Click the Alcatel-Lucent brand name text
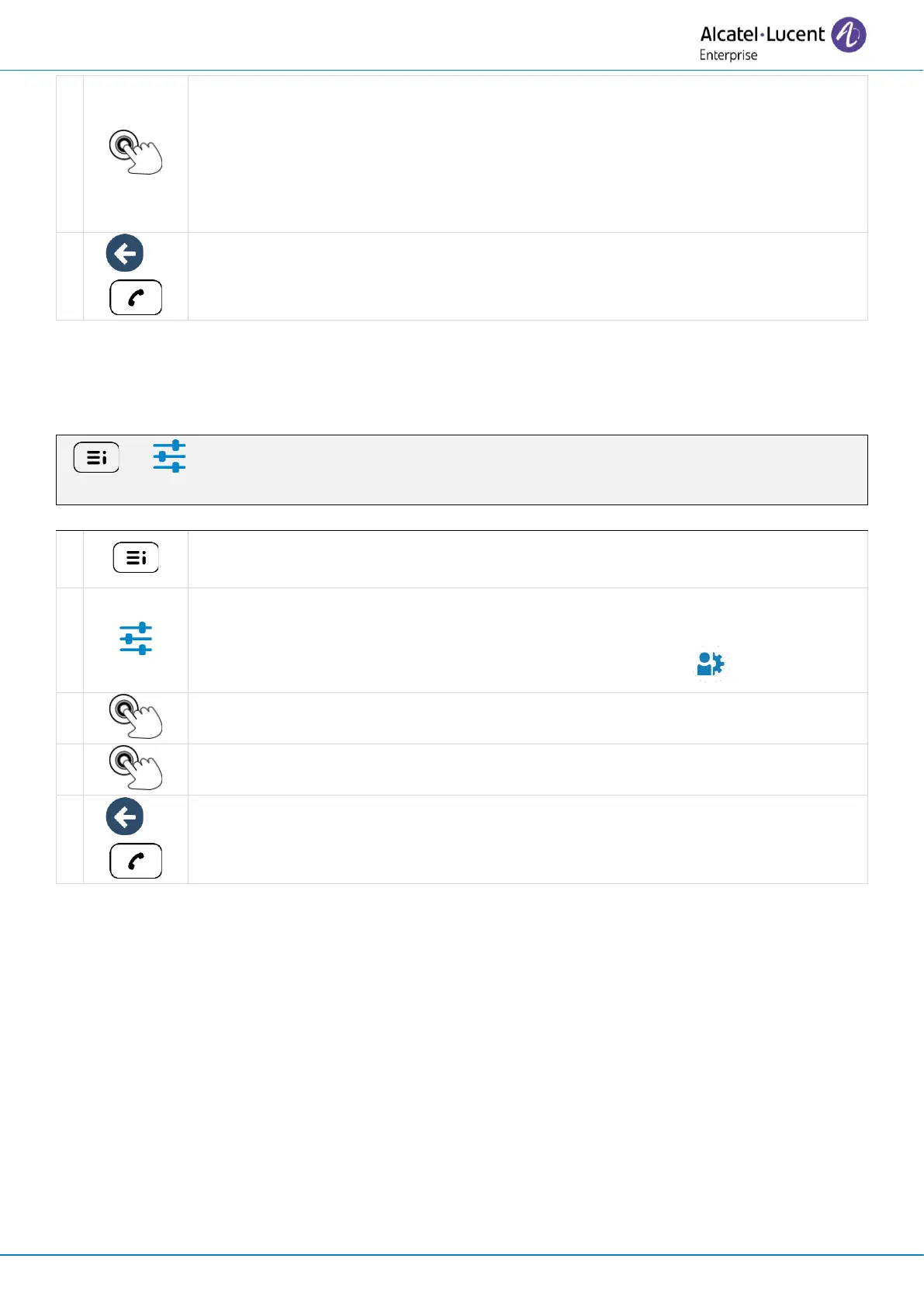This screenshot has width=924, height=1307. tap(762, 34)
